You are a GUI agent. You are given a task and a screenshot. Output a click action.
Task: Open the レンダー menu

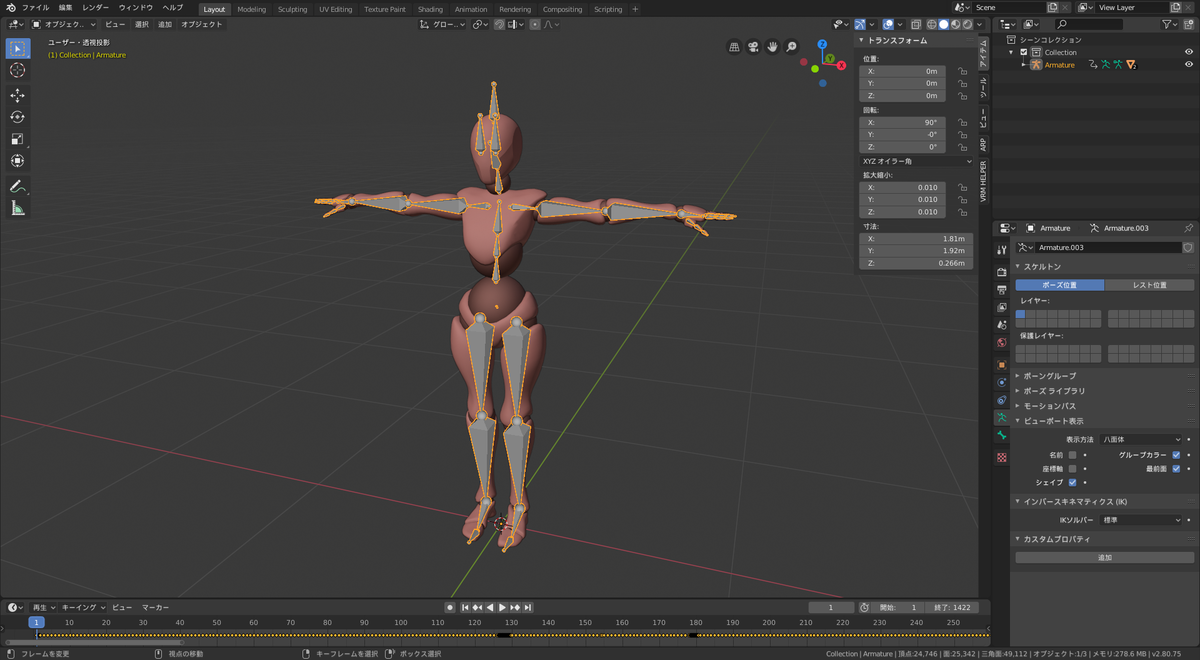[96, 8]
